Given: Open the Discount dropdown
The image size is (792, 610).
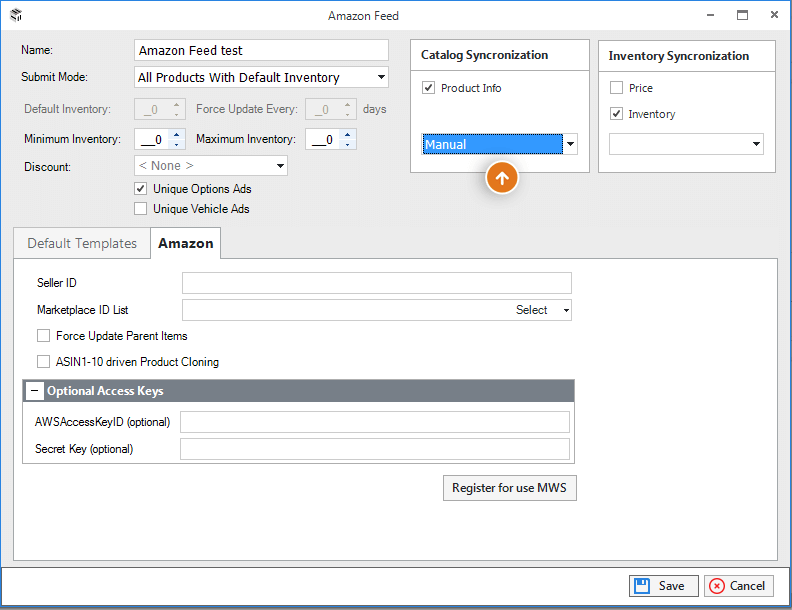Looking at the screenshot, I should [x=280, y=166].
